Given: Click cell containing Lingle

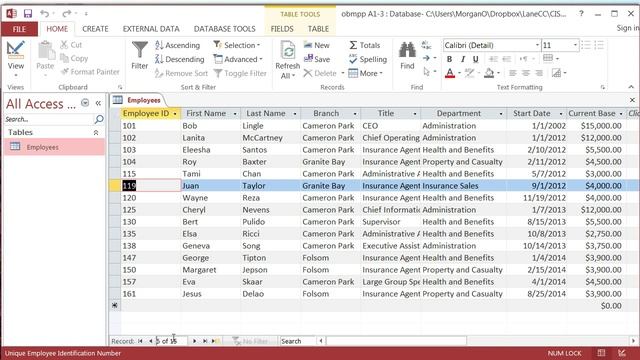Looking at the screenshot, I should pos(271,126).
